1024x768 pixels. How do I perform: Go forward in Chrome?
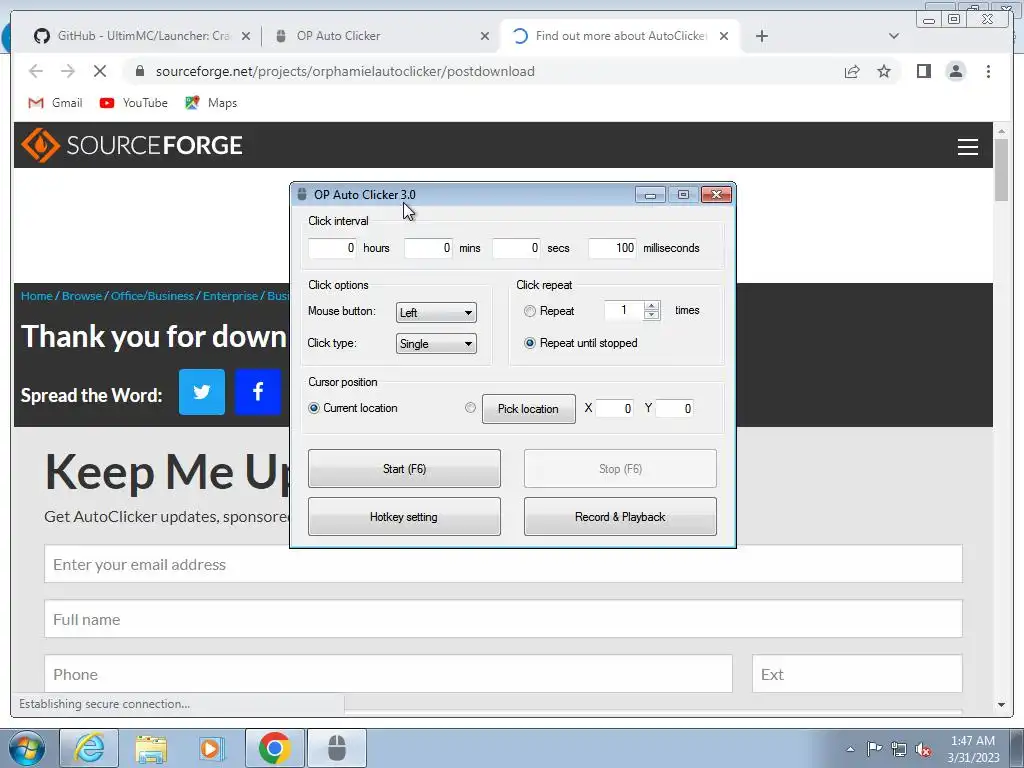pos(68,71)
